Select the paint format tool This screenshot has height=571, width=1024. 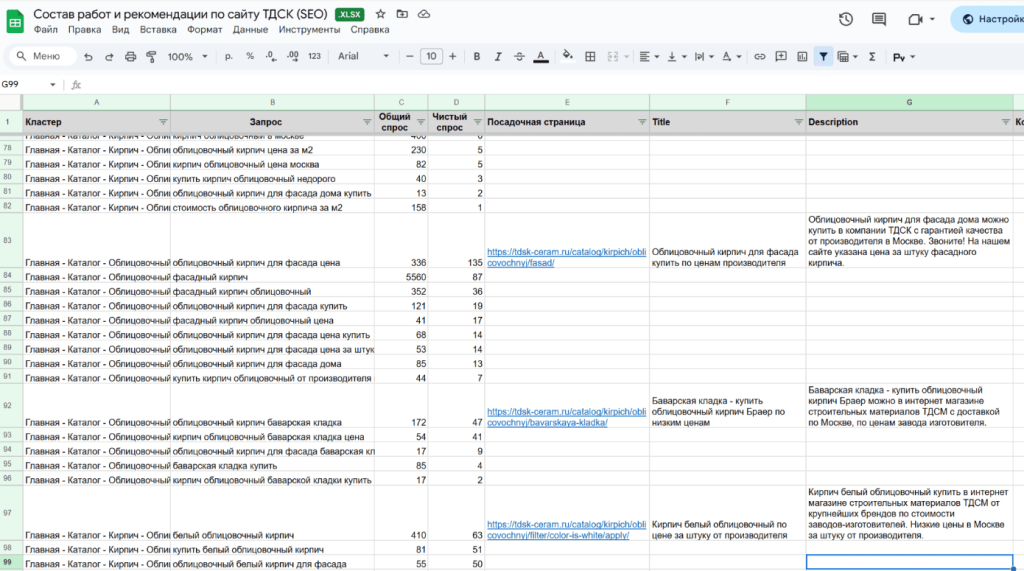[152, 57]
